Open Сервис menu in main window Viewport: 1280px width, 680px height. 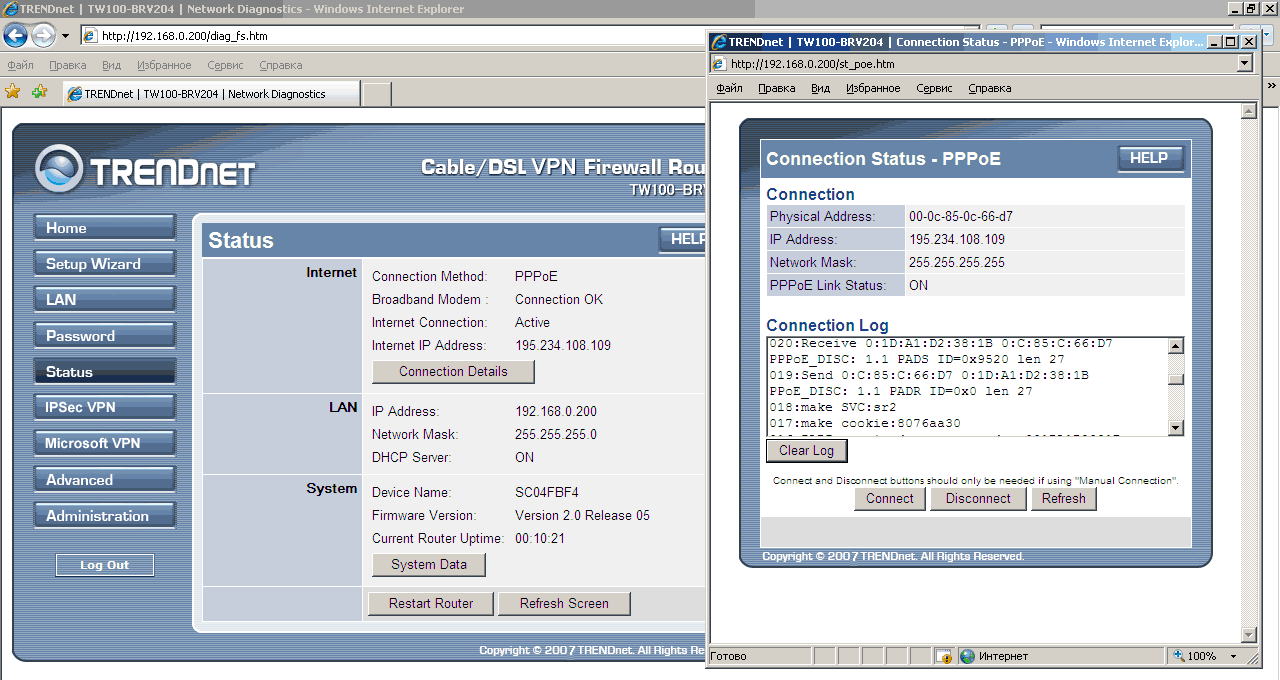(225, 65)
